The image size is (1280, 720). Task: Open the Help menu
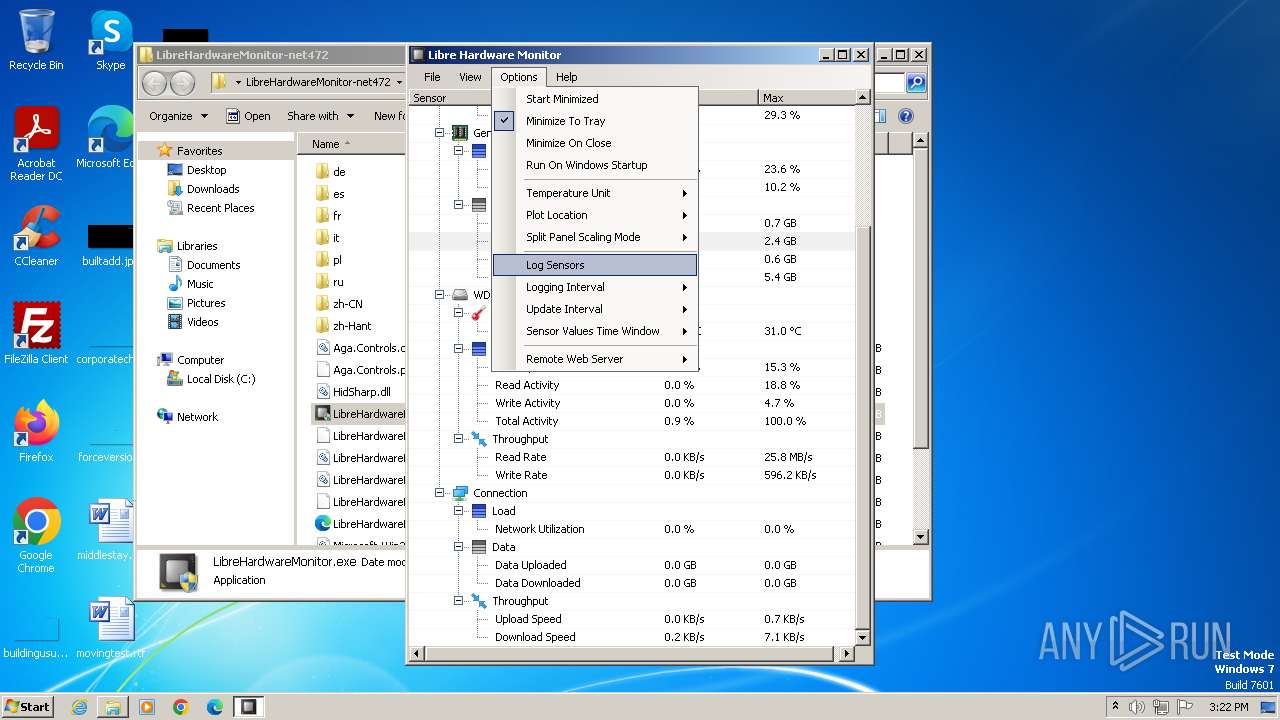567,77
